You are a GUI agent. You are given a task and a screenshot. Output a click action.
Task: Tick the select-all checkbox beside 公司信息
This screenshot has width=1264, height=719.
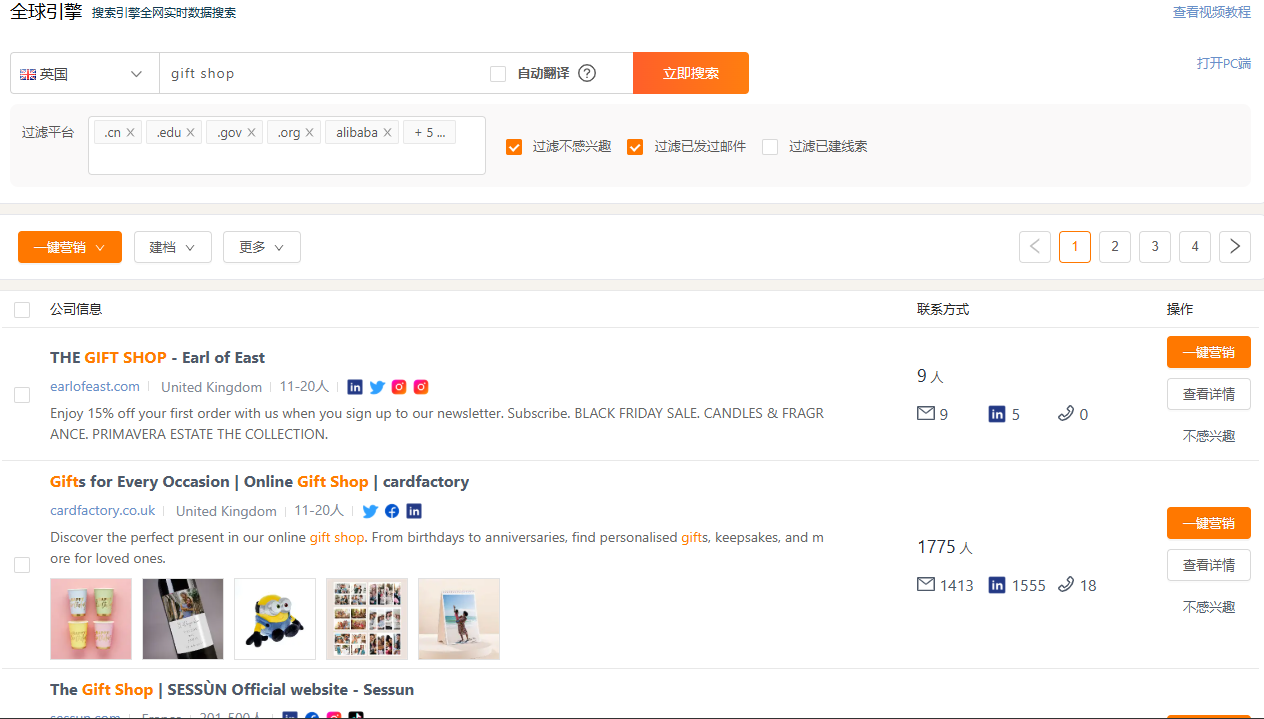(x=22, y=310)
